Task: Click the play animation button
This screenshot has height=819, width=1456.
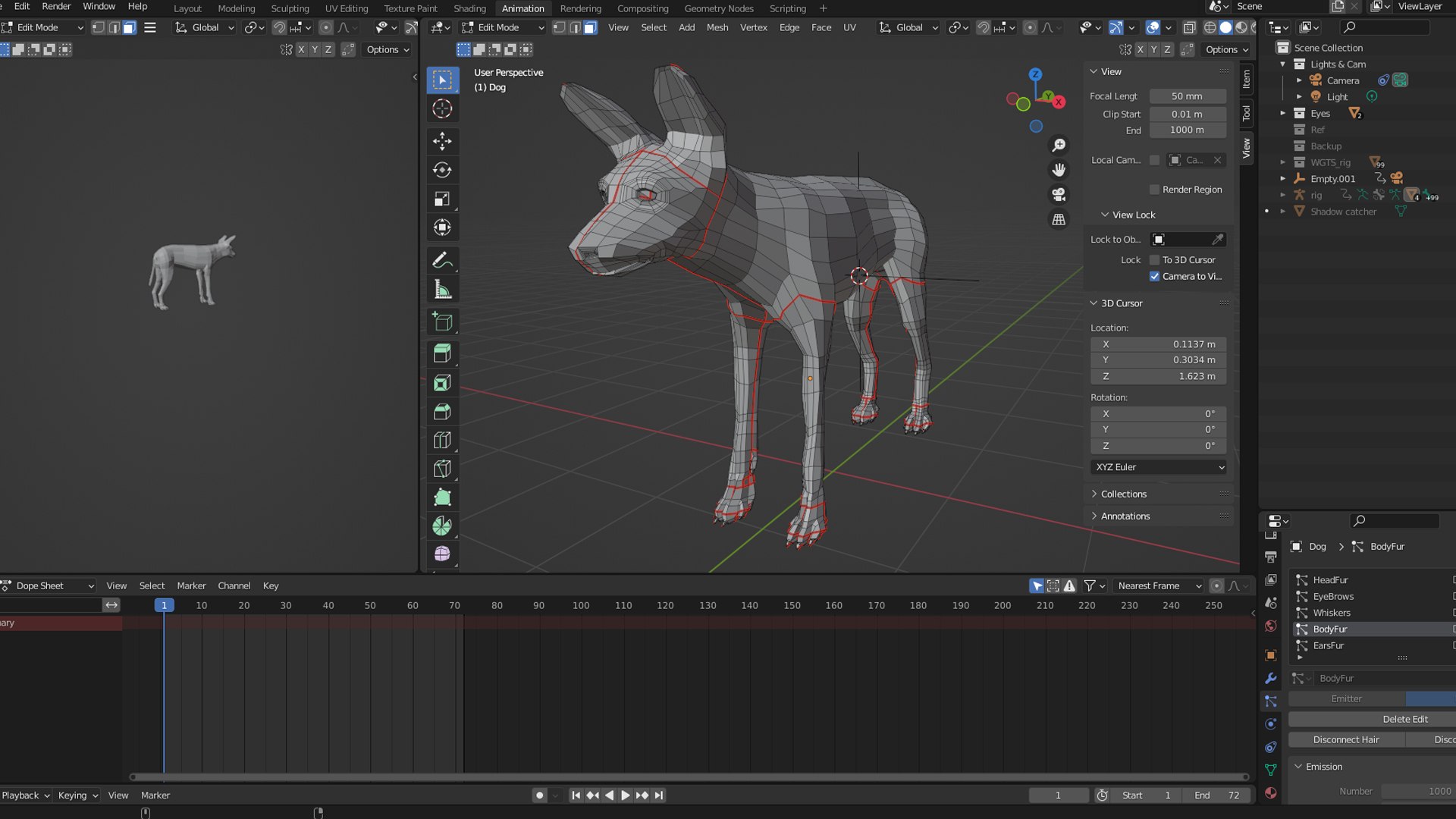Action: (625, 795)
